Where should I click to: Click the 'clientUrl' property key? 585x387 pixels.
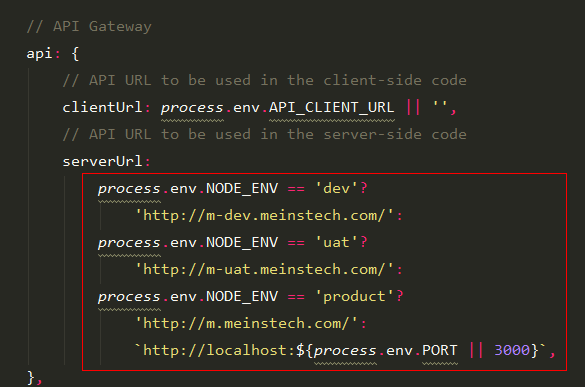click(x=102, y=107)
